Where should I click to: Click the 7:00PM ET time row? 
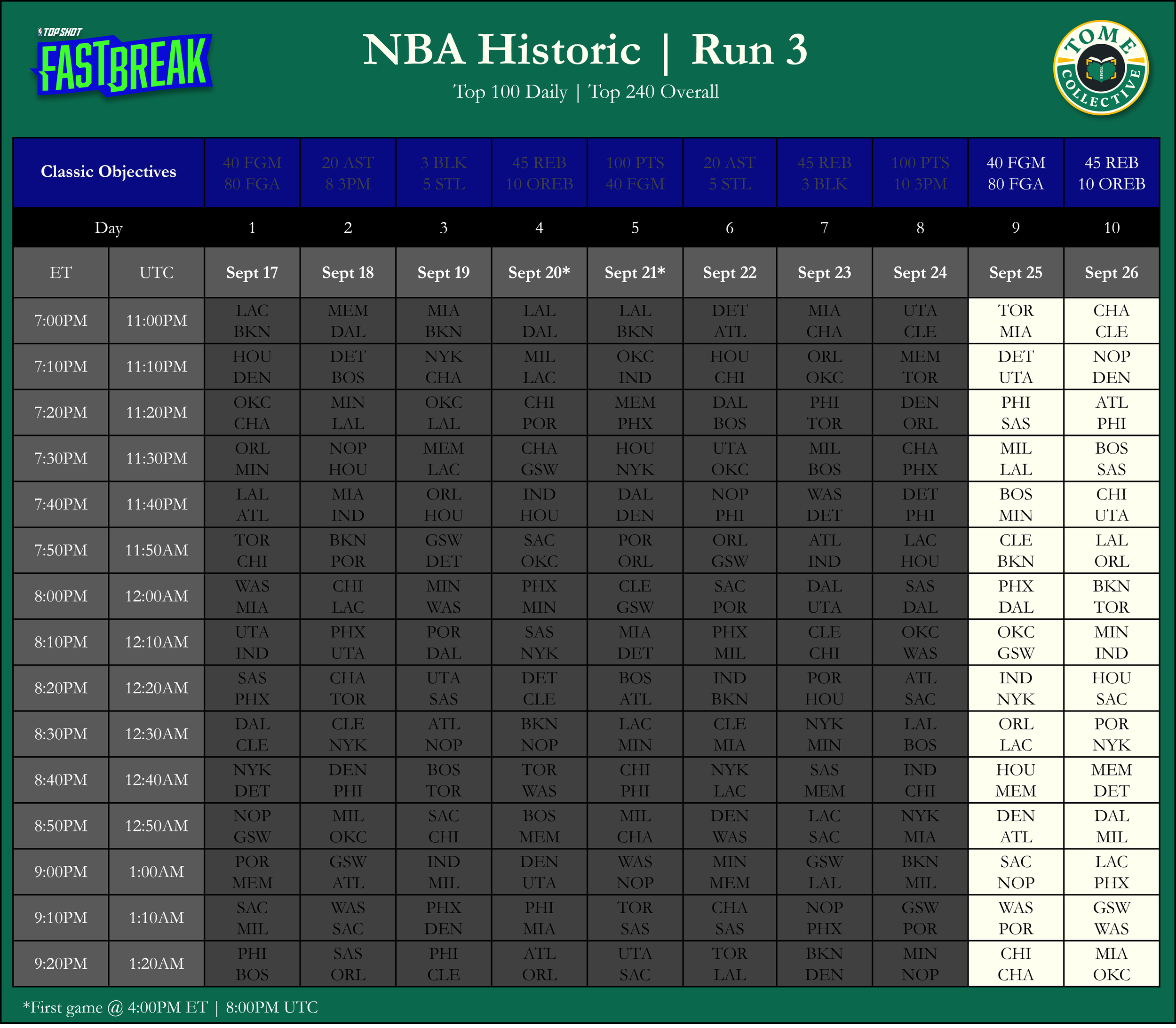(x=61, y=321)
